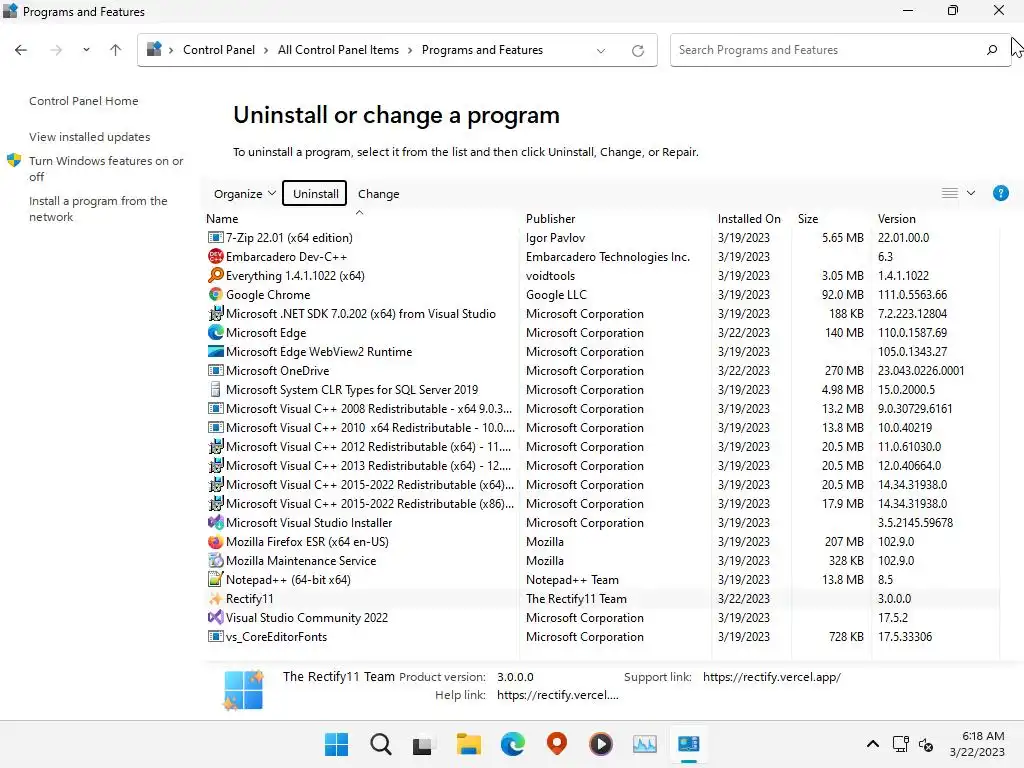Screen dimensions: 1024x768
Task: Expand breadcrumb chevron after Control Panel
Action: (266, 50)
